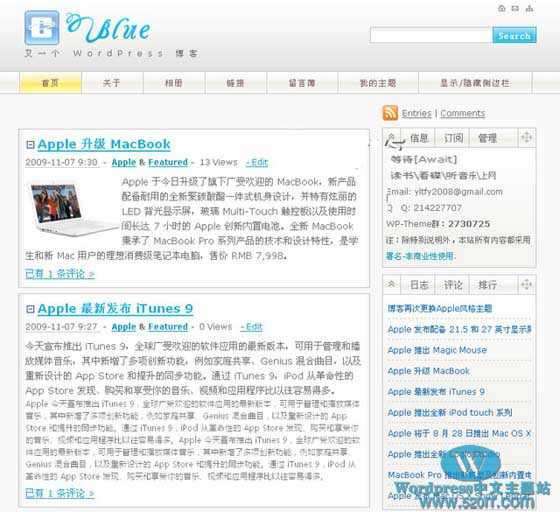Open the 留言簿 menu item
The height and width of the screenshot is (512, 560).
pos(302,83)
